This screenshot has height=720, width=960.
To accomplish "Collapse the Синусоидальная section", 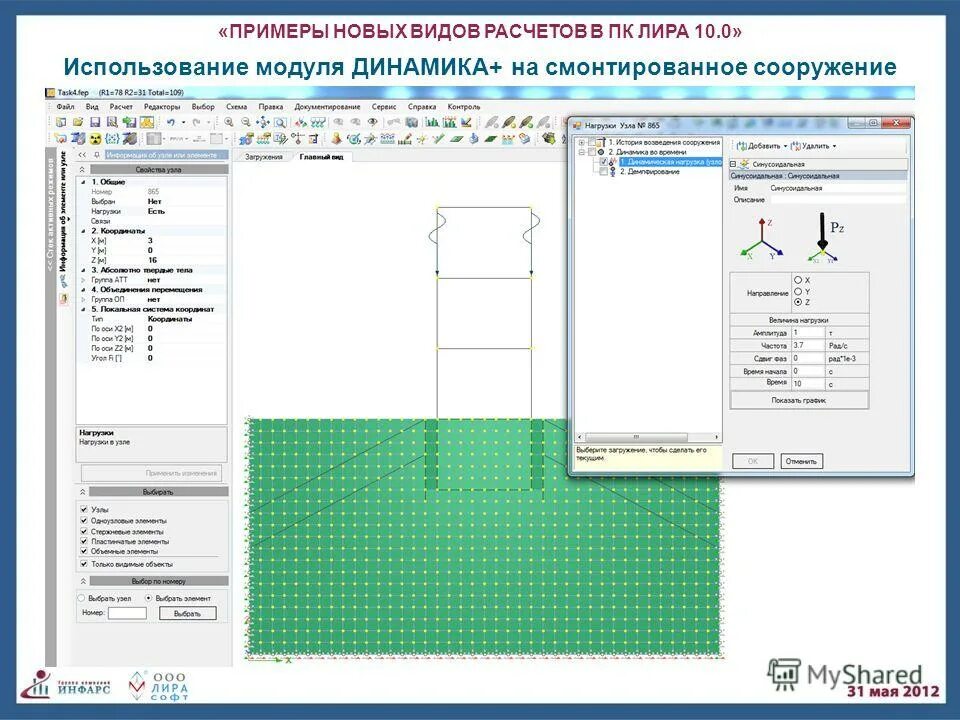I will 733,164.
